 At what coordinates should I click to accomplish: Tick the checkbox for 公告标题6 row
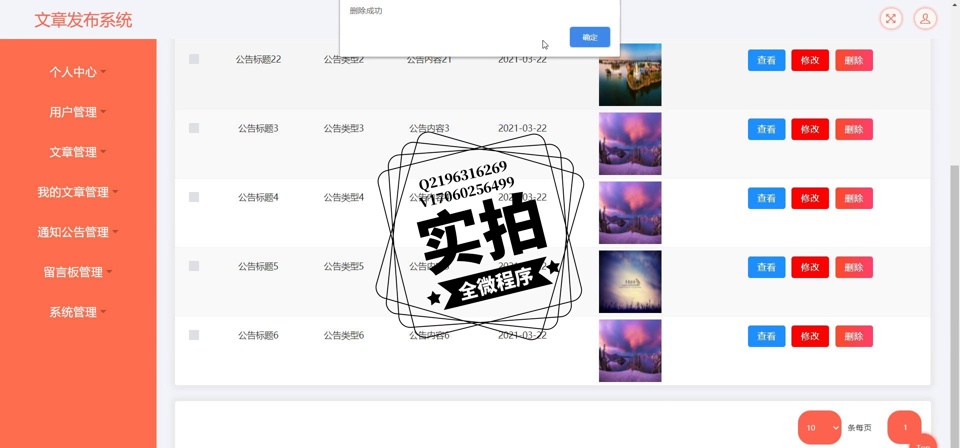(194, 335)
